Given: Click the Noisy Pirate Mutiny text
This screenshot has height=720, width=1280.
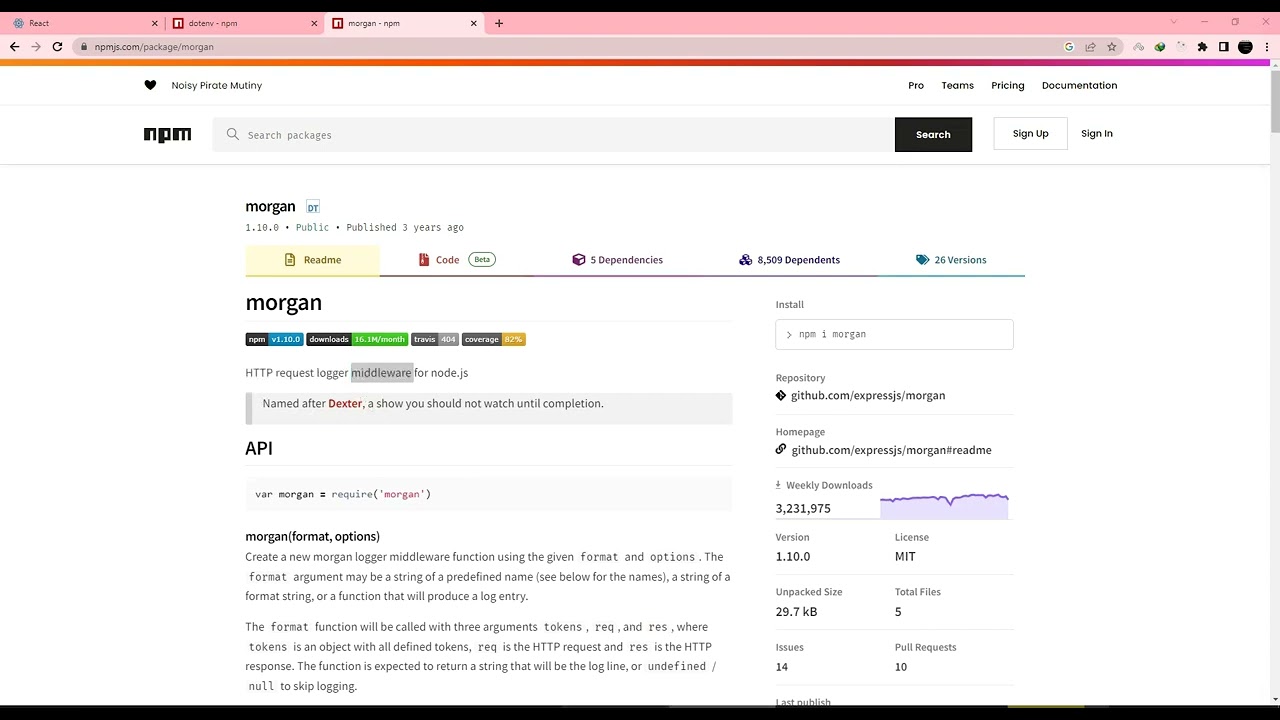Looking at the screenshot, I should 217,86.
